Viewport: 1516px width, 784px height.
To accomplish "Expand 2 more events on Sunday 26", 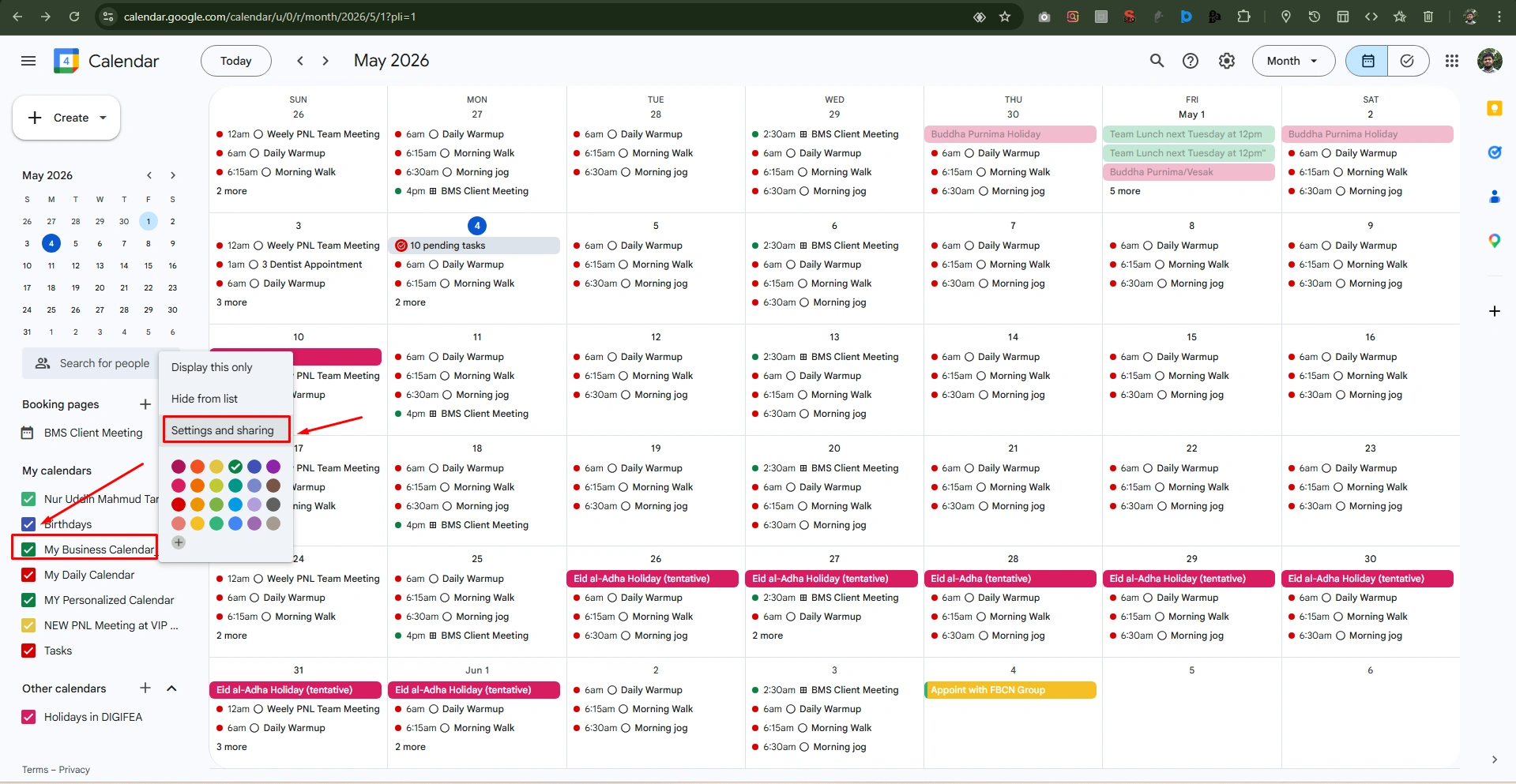I will coord(231,191).
